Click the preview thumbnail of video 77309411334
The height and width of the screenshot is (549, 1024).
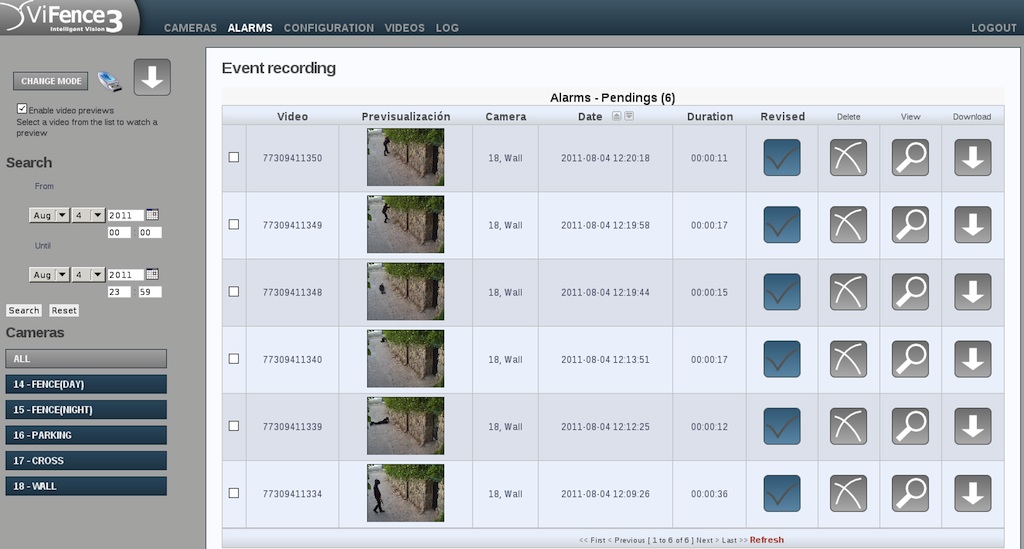pos(405,493)
